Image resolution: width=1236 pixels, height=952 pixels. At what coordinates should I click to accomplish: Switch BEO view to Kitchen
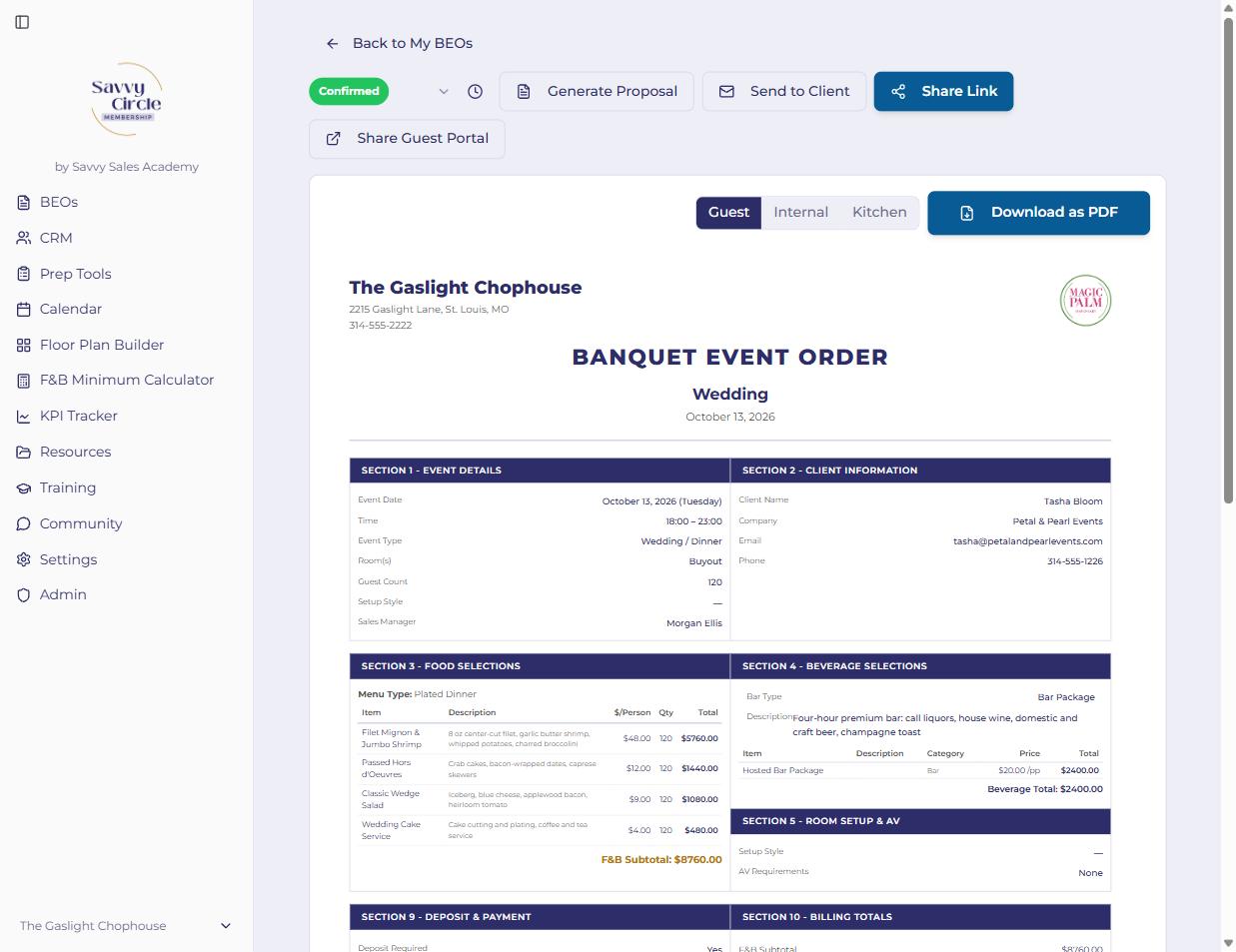coord(879,212)
